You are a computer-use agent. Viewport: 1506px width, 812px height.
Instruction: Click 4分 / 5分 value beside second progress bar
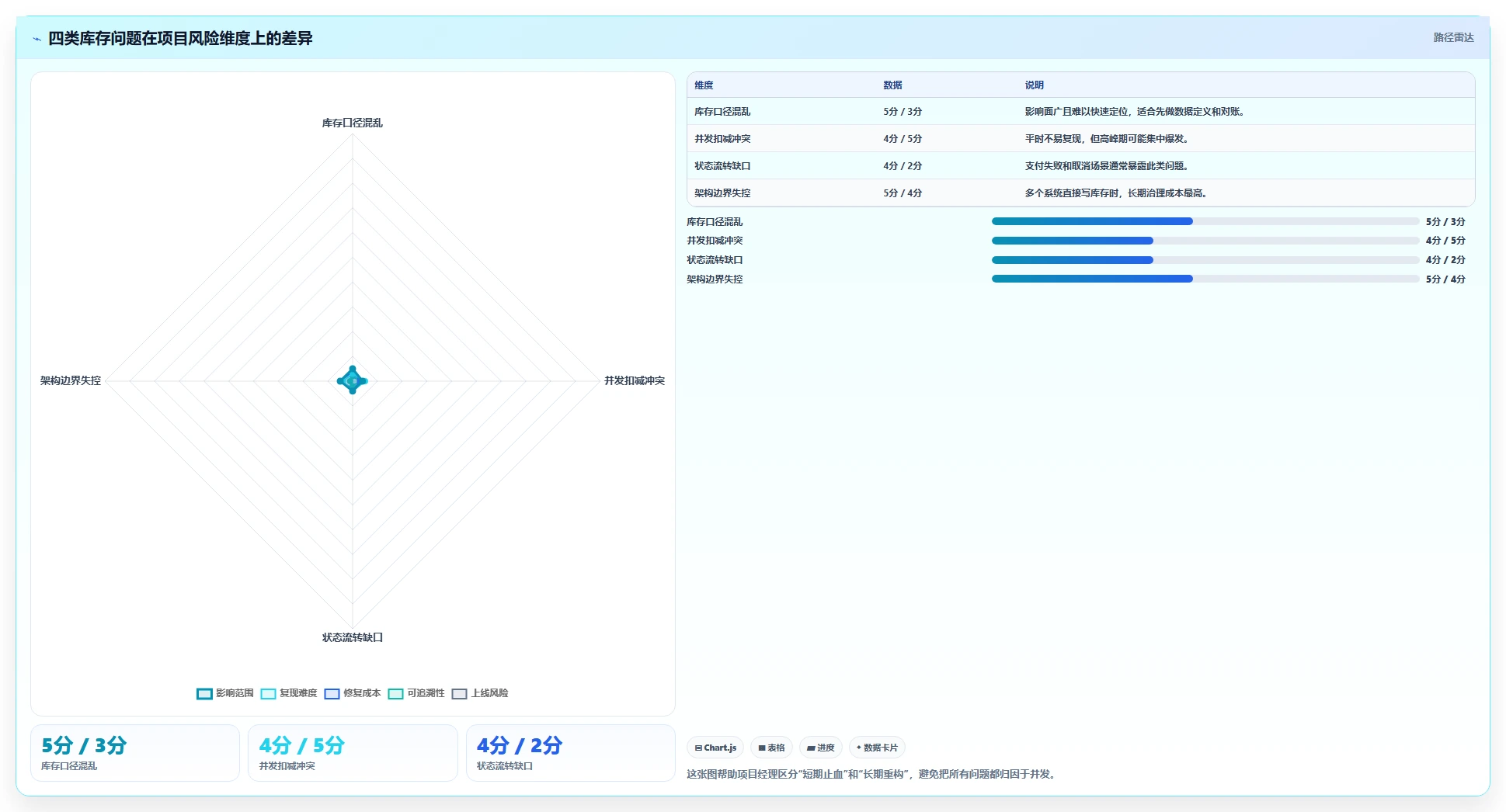point(1445,241)
